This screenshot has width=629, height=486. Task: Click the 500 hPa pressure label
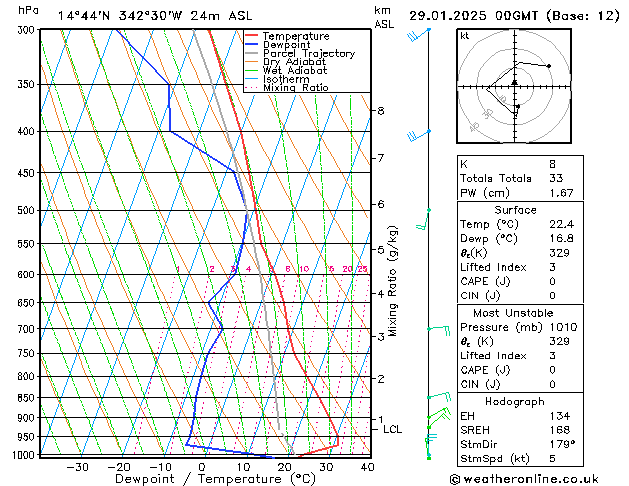pos(27,211)
